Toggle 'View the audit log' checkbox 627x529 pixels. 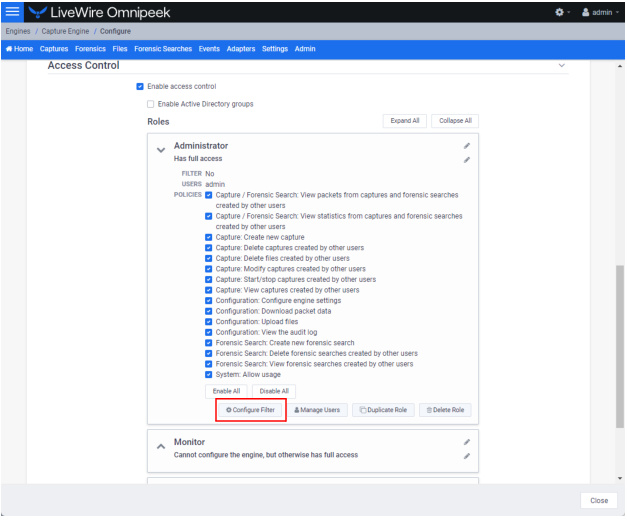pos(208,332)
